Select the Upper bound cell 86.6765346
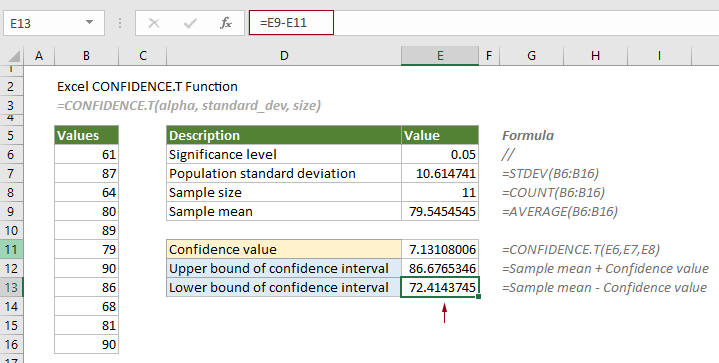 tap(440, 268)
